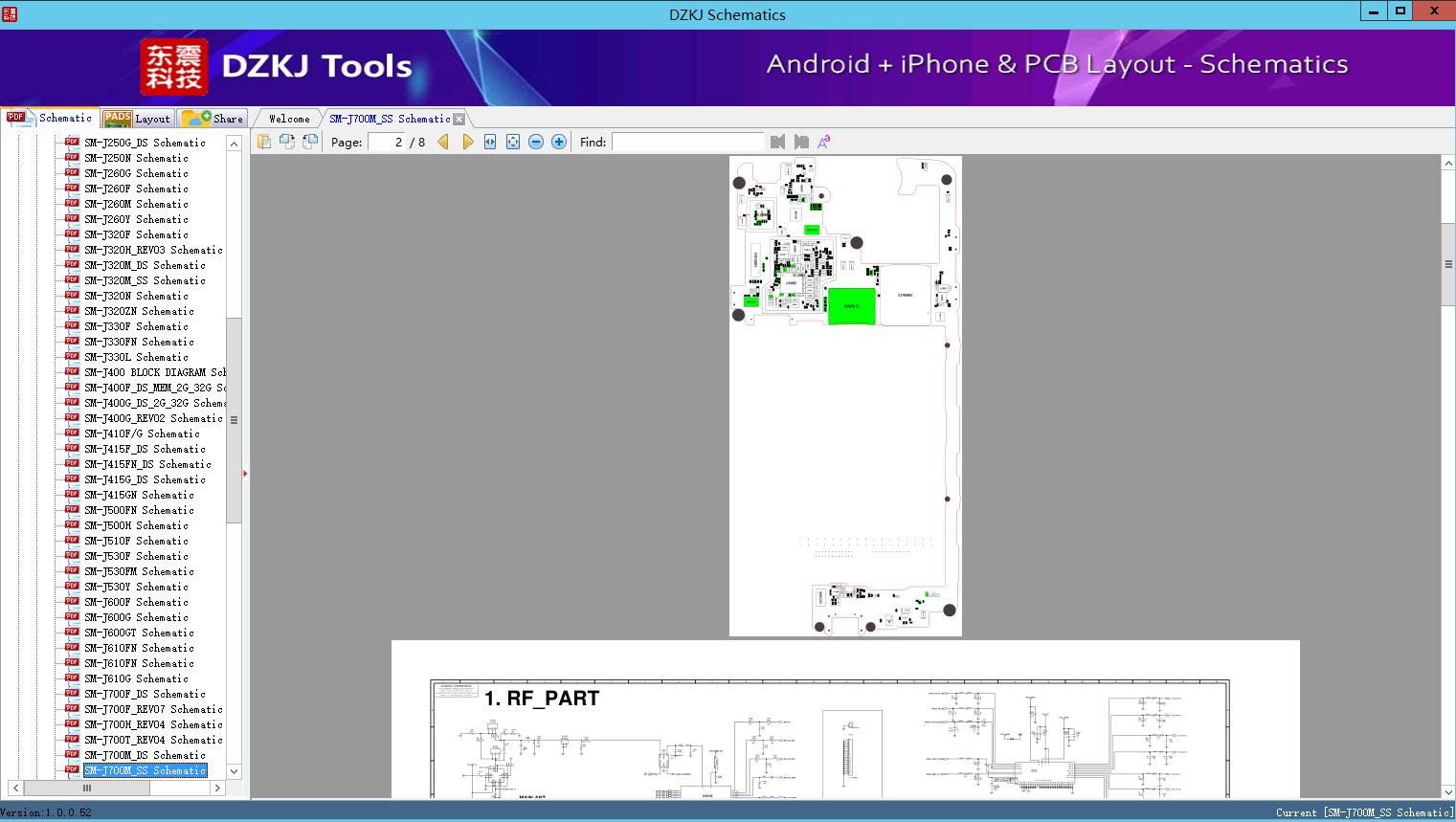Viewport: 1456px width, 822px height.
Task: Click the Version:1.0.0.52 status text
Action: point(46,812)
